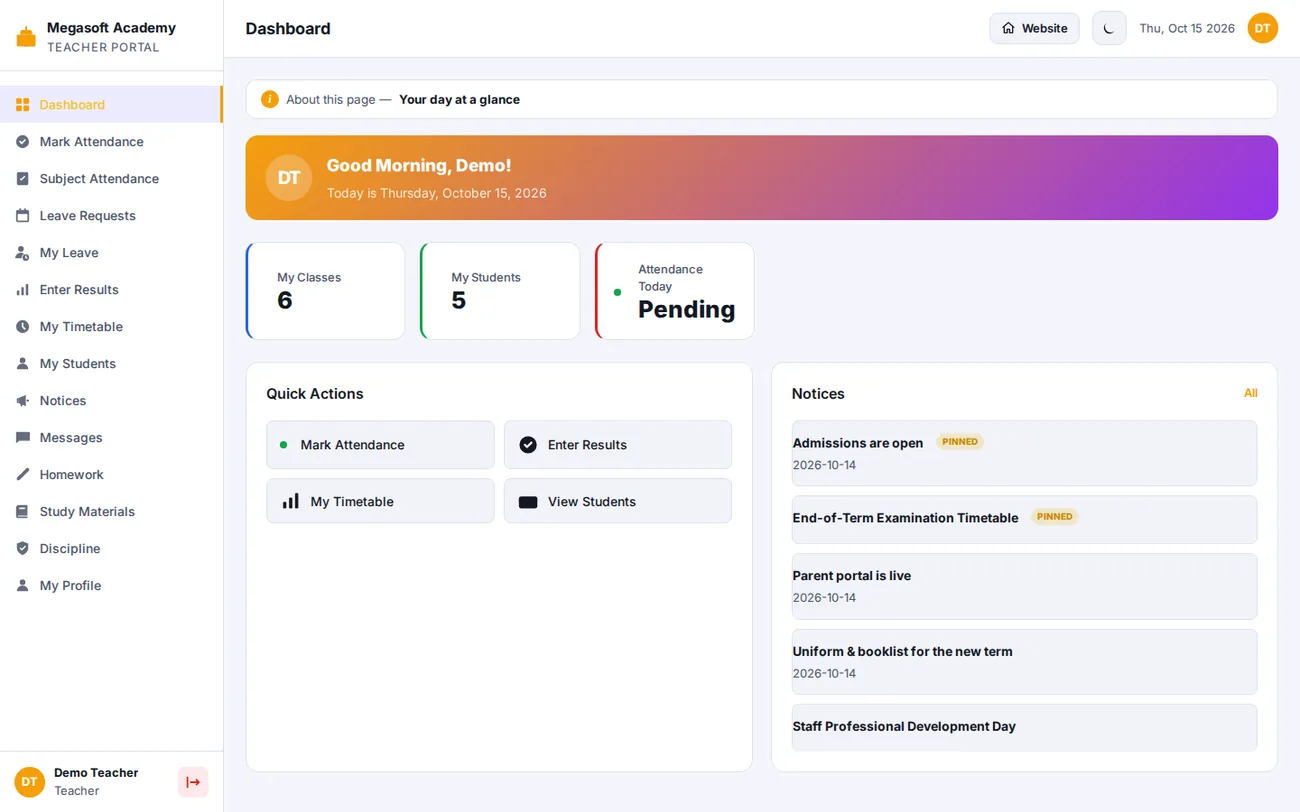
Task: Click the Enter Results bar chart icon in sidebar
Action: coord(23,290)
